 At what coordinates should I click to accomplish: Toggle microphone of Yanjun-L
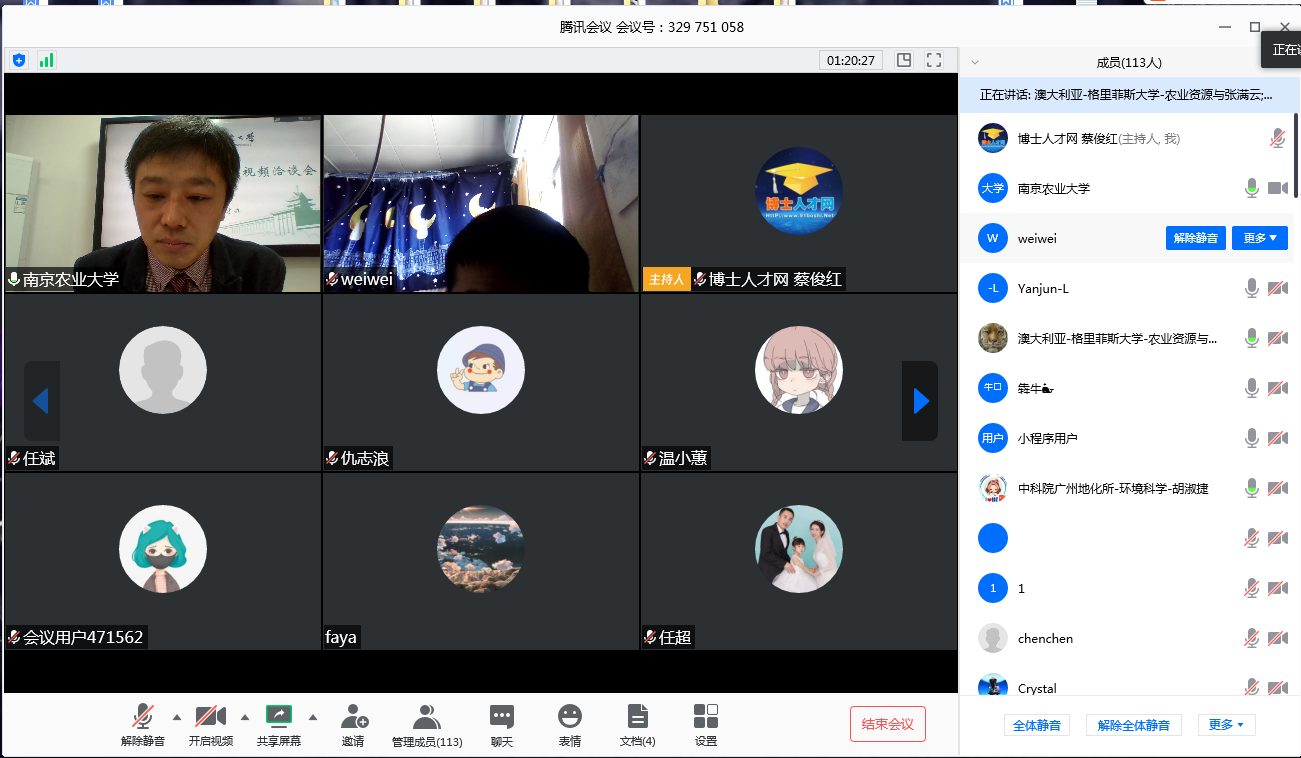1251,288
